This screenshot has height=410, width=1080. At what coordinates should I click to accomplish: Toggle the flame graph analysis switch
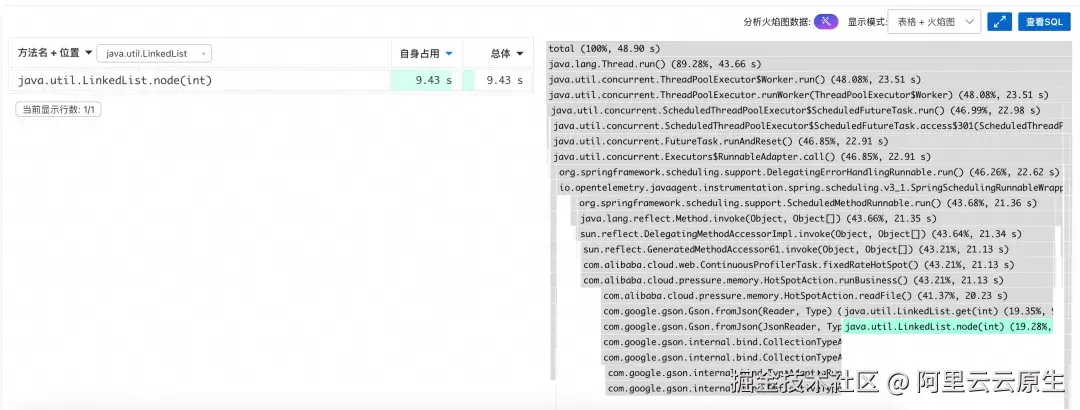(x=825, y=21)
